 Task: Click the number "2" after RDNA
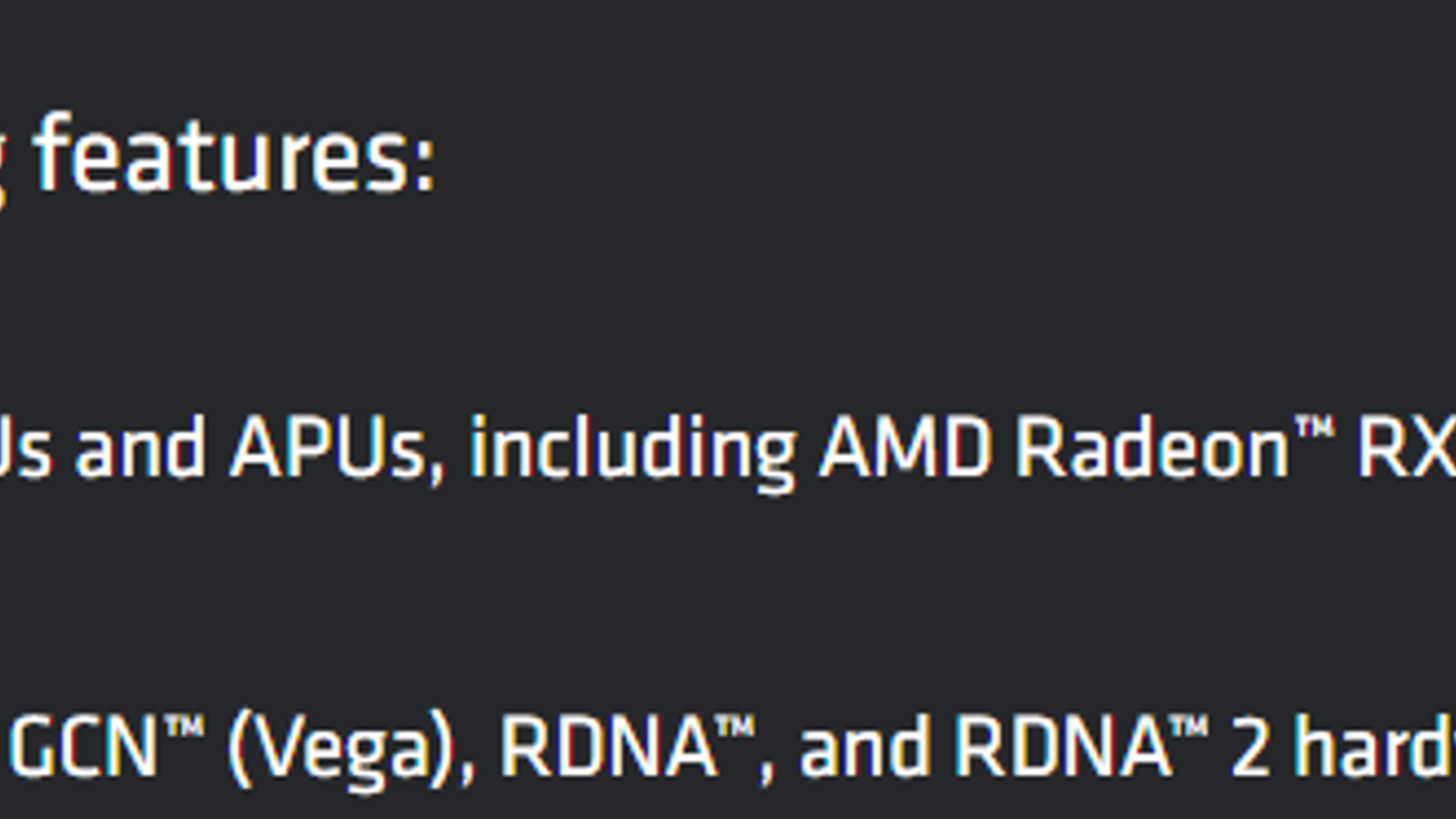(x=1249, y=748)
